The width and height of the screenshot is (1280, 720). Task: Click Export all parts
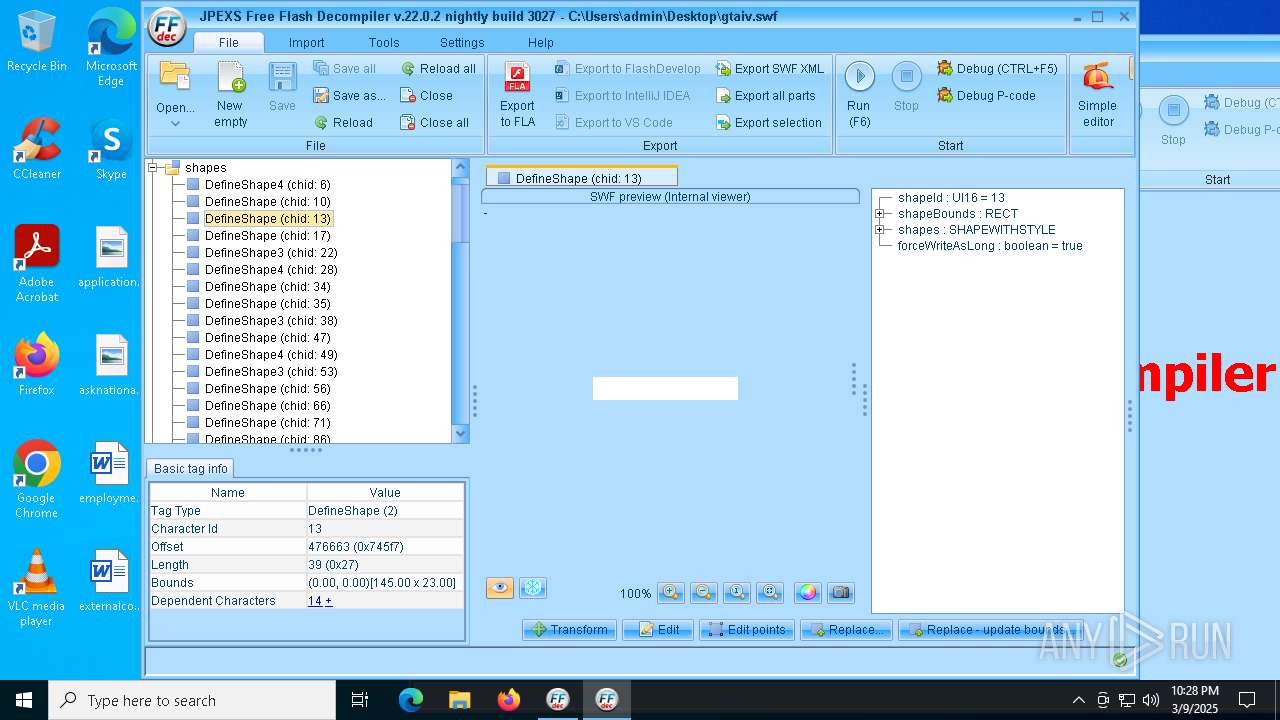(765, 95)
